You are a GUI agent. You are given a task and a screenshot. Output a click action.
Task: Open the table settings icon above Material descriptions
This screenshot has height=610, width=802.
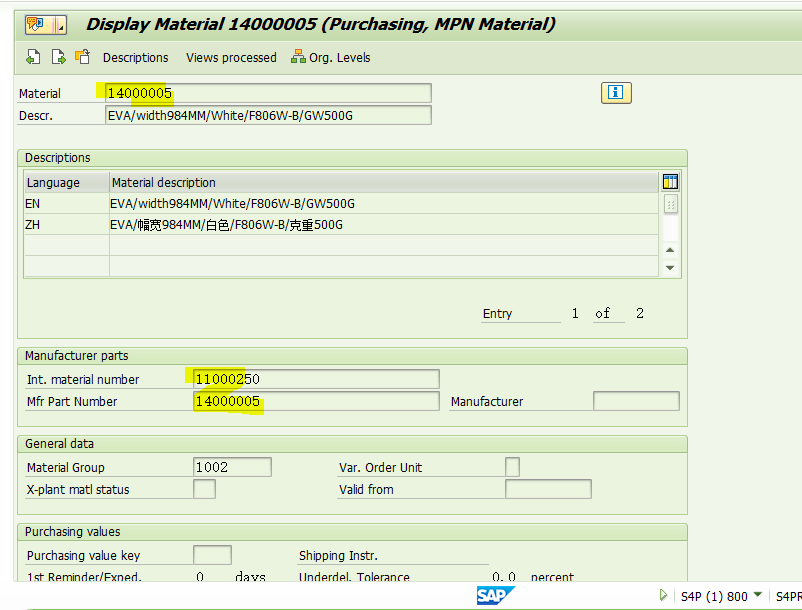(x=670, y=181)
